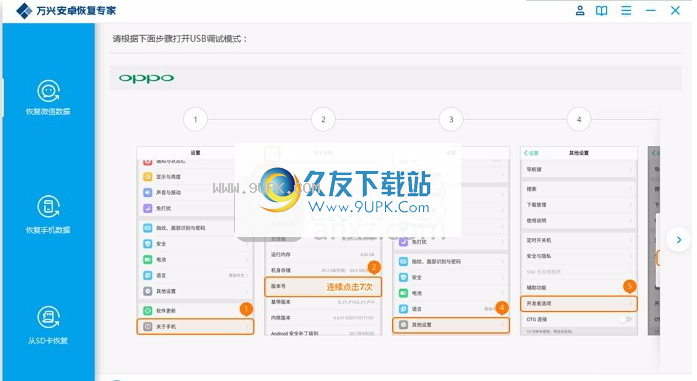The width and height of the screenshot is (697, 381).
Task: Minimize the 万兴安卓恢复专家 window
Action: 651,10
